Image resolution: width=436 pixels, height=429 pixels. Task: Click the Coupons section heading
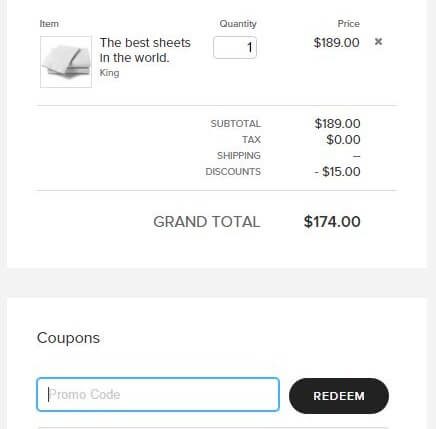[68, 338]
